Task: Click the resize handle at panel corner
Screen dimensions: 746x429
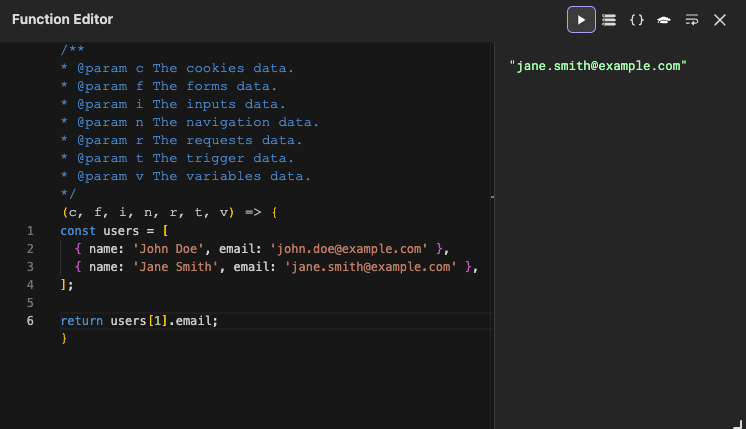Action: (x=738, y=424)
